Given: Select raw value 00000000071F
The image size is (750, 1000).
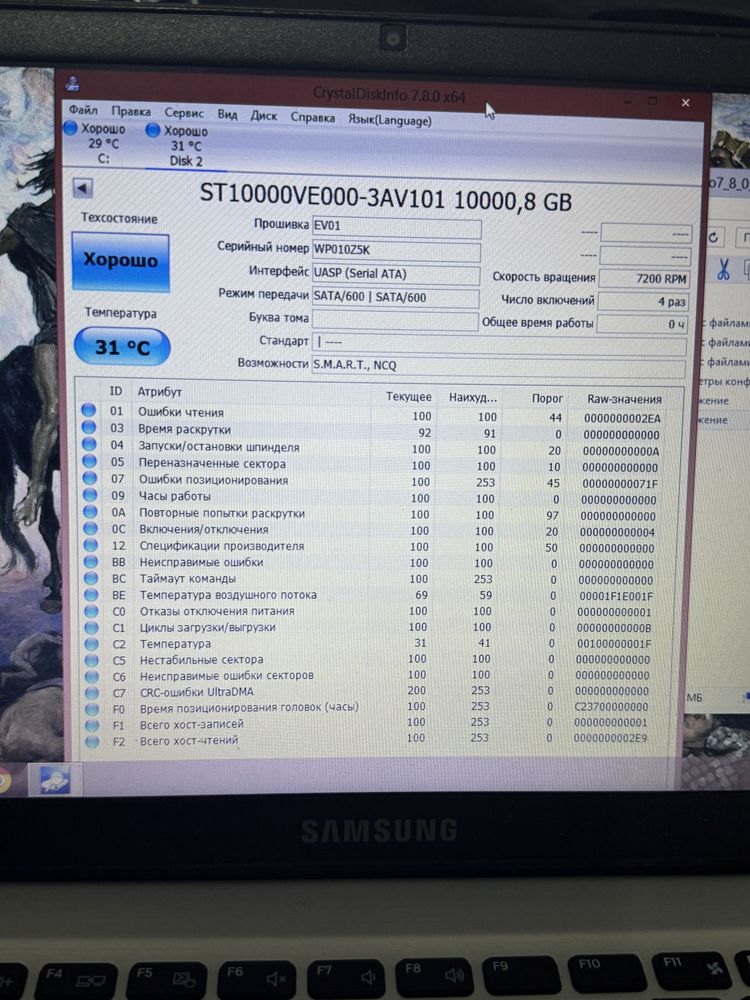Looking at the screenshot, I should pyautogui.click(x=620, y=484).
